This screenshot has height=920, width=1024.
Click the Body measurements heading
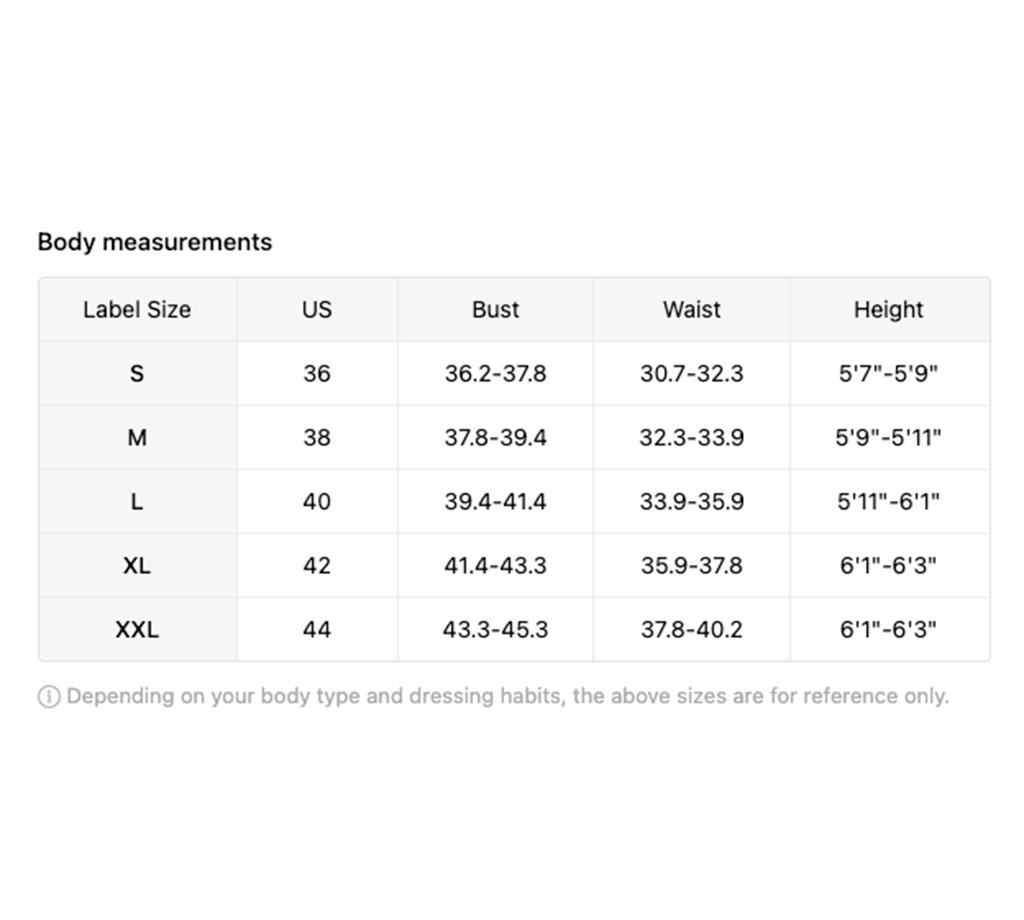[x=154, y=242]
